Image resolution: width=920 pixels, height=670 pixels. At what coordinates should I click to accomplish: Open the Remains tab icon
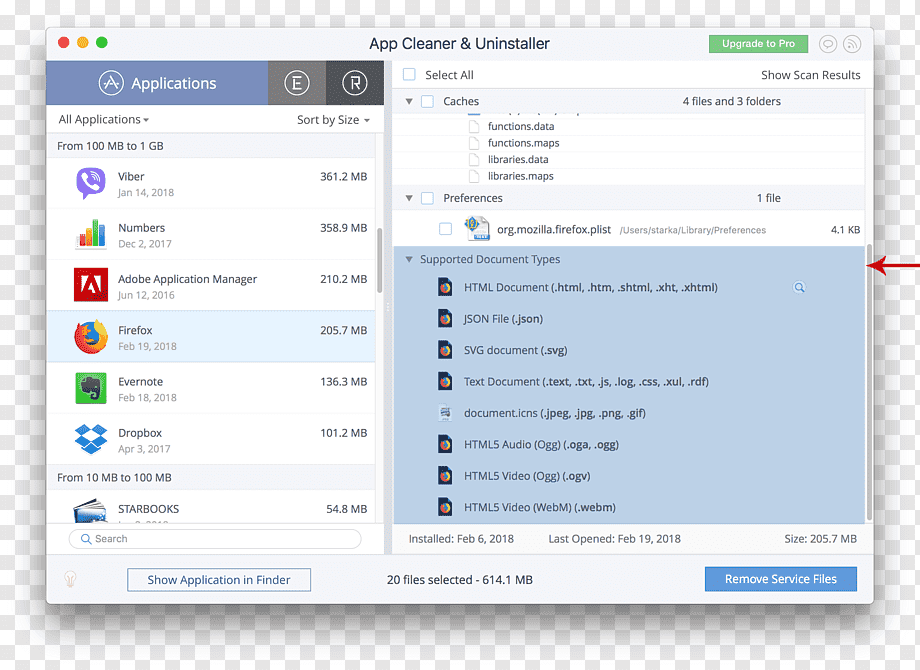pos(355,83)
